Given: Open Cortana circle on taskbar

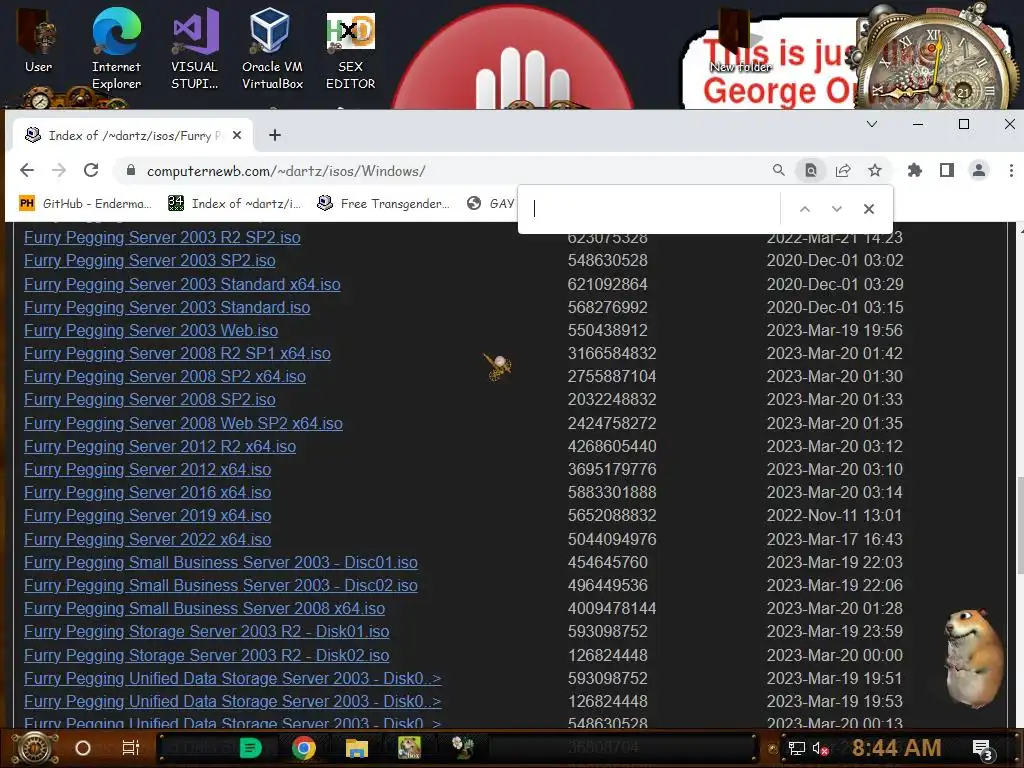Looking at the screenshot, I should (x=83, y=748).
